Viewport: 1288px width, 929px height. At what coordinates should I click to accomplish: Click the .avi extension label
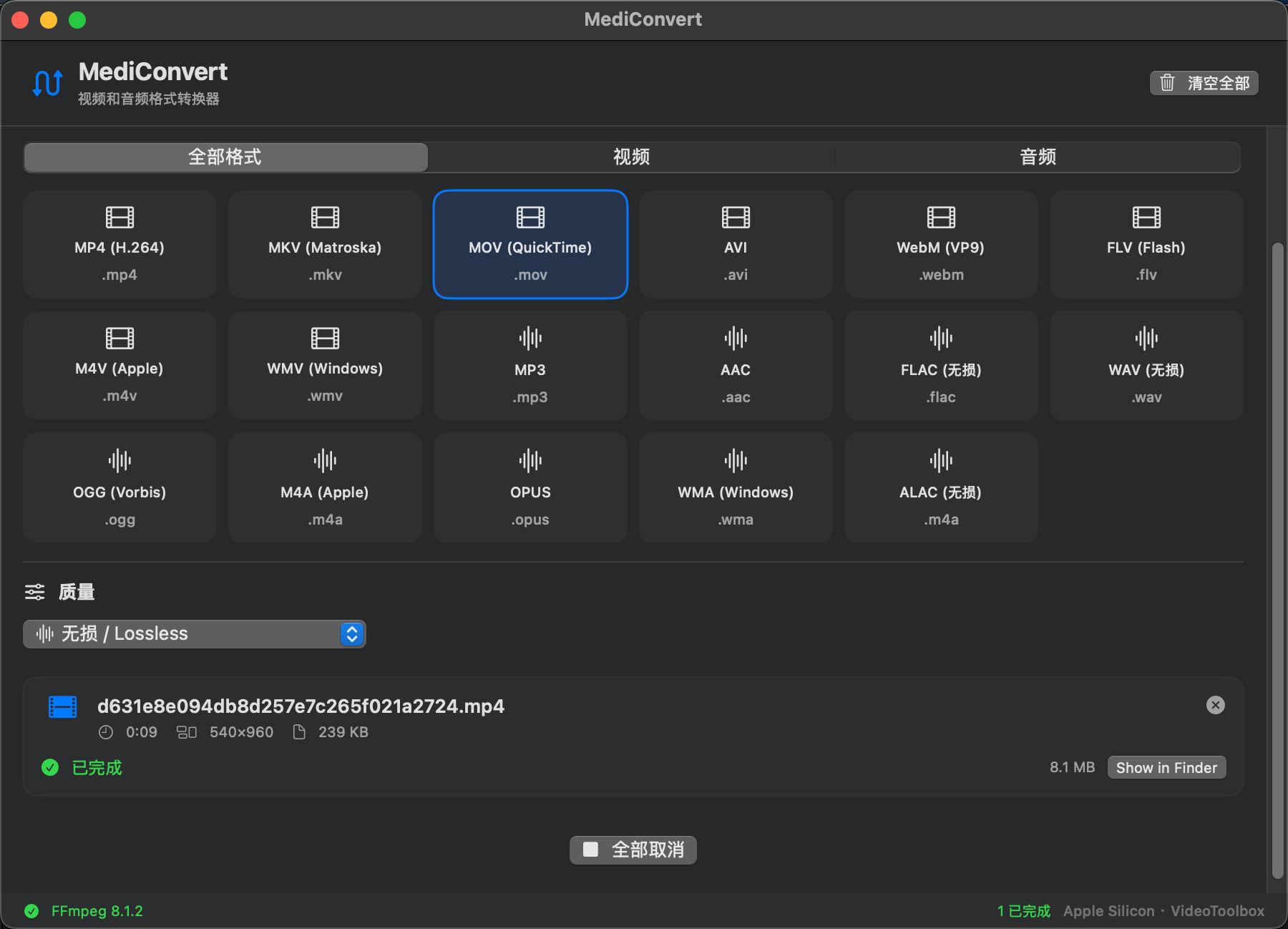coord(736,275)
